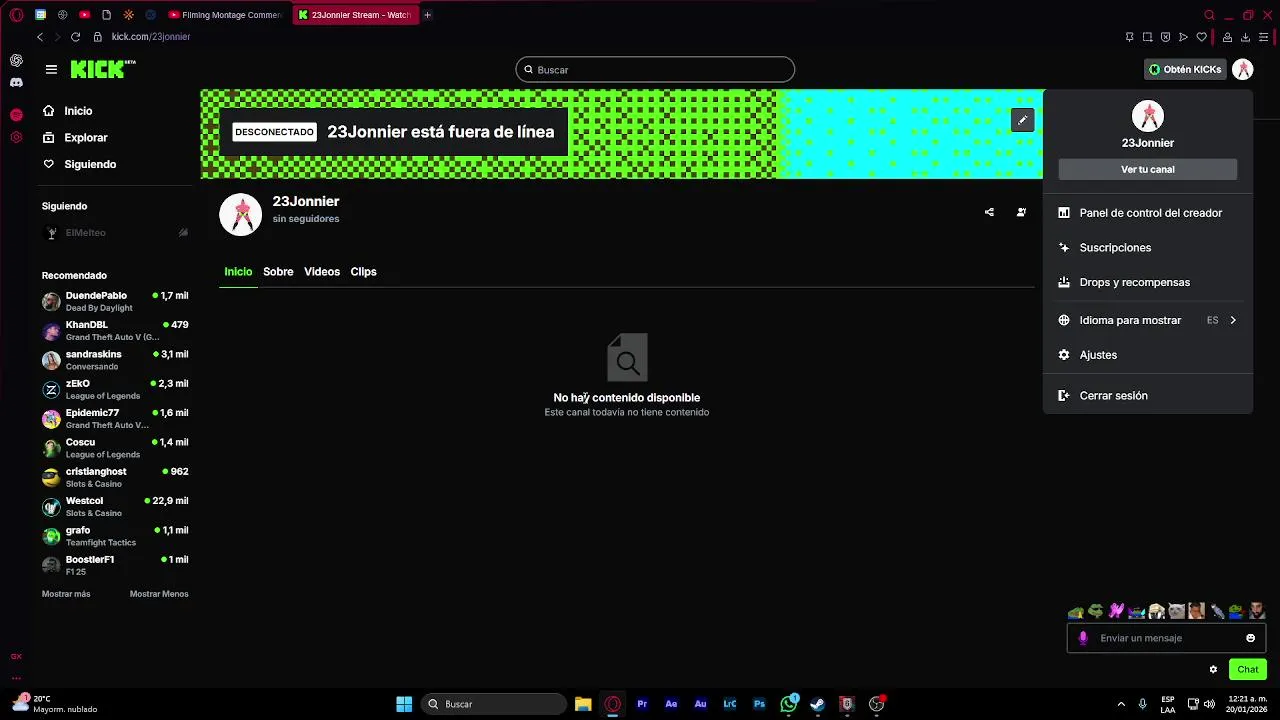Click the 23Jonnier channel avatar

pyautogui.click(x=240, y=214)
